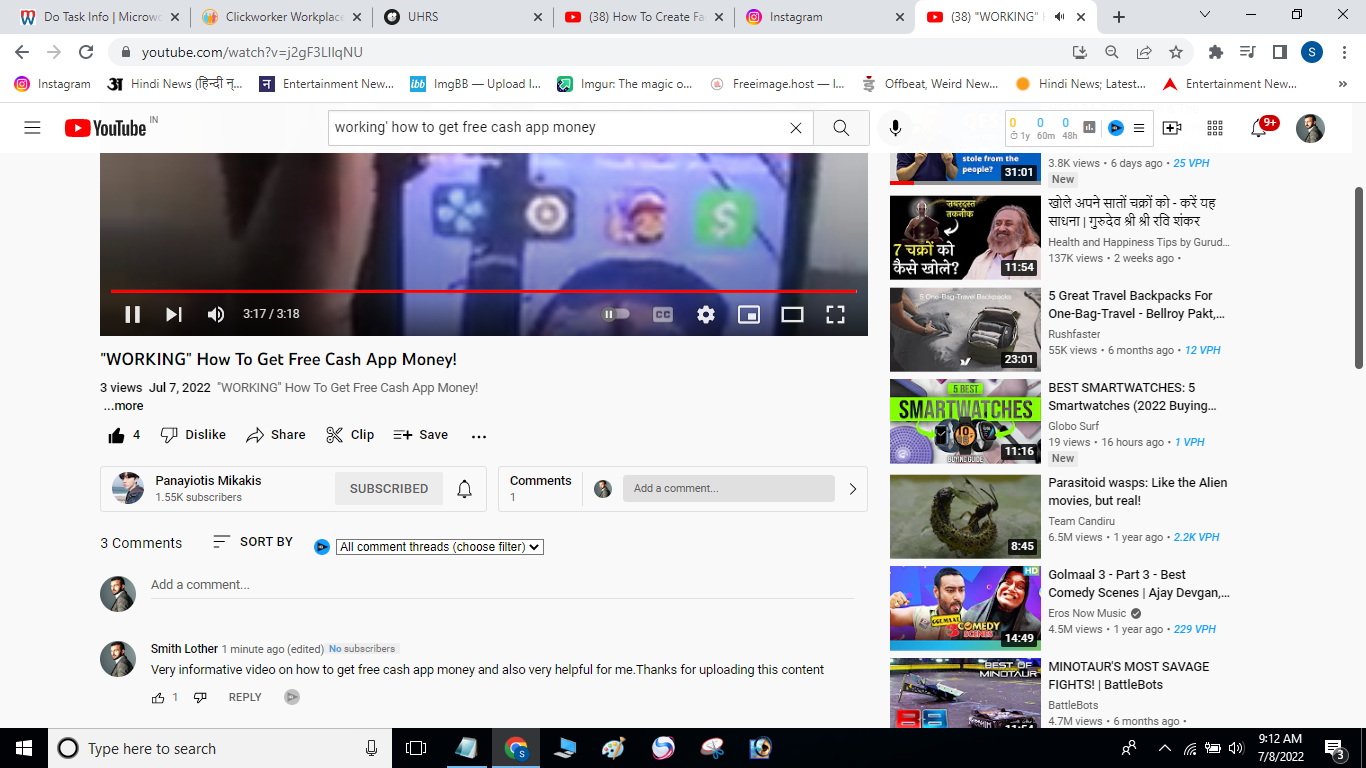1366x768 pixels.
Task: Save video to a playlist
Action: click(x=421, y=435)
